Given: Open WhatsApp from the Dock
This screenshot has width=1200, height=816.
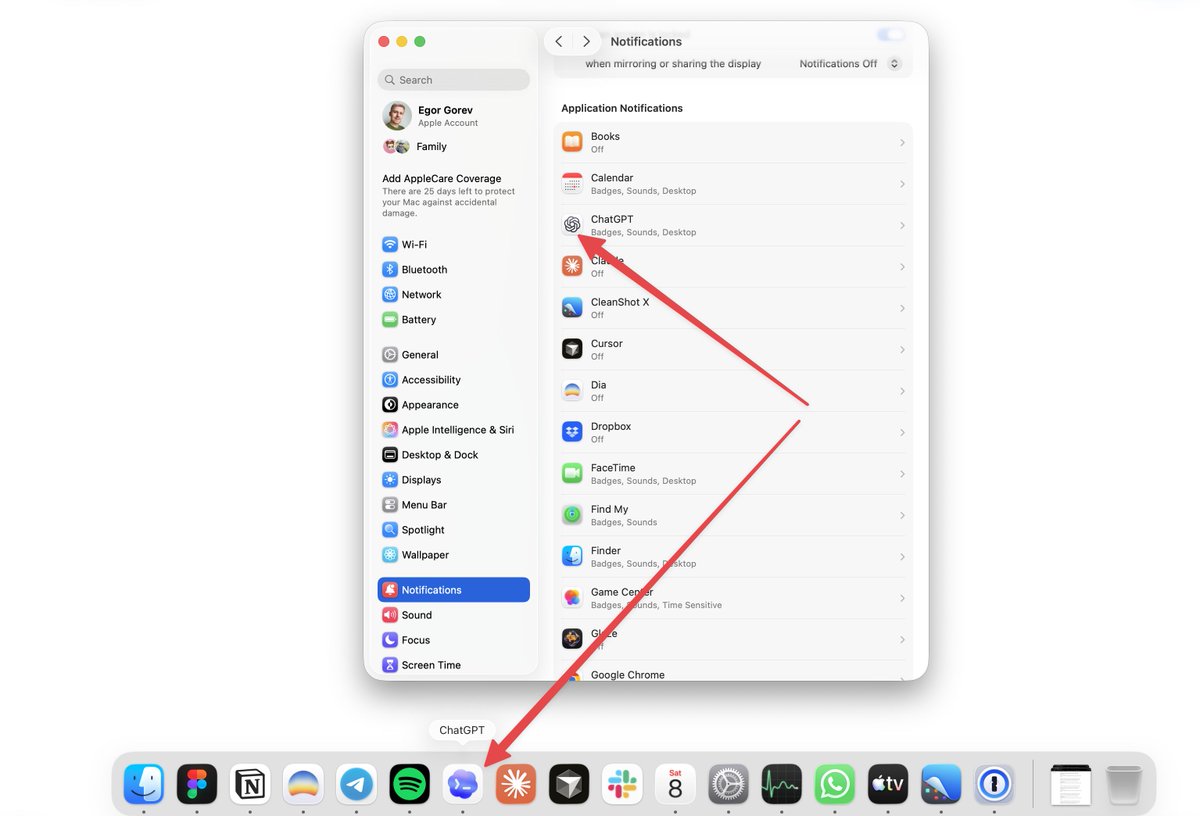Looking at the screenshot, I should point(835,785).
